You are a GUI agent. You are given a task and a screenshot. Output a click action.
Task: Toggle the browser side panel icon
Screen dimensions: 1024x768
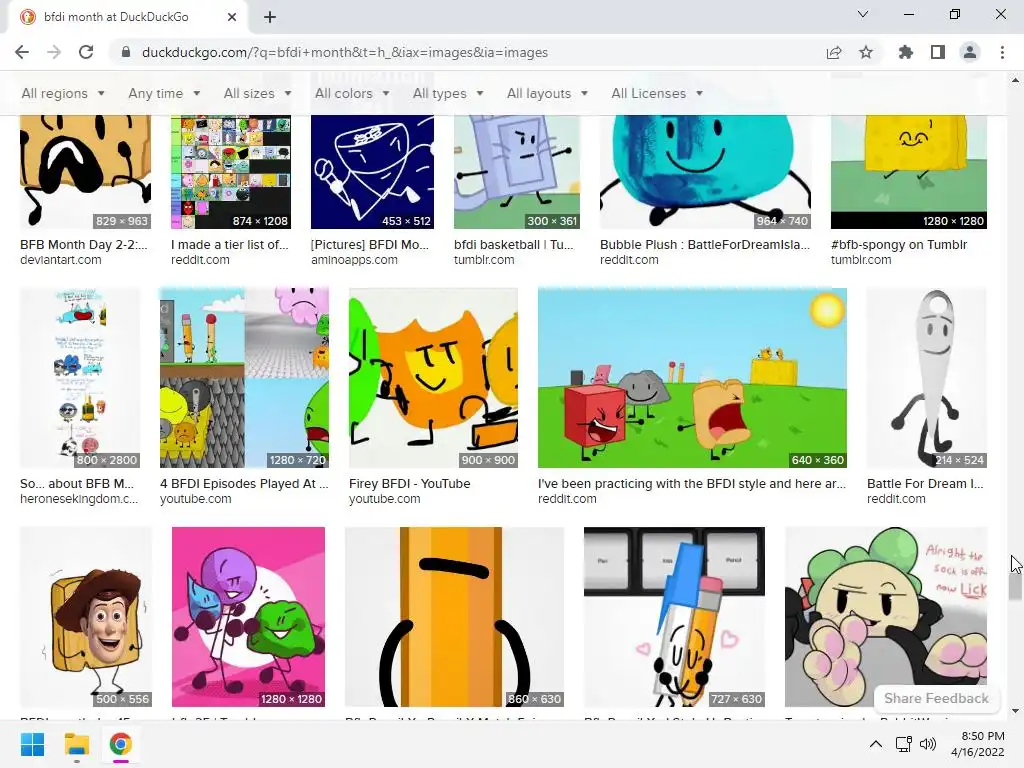point(938,52)
